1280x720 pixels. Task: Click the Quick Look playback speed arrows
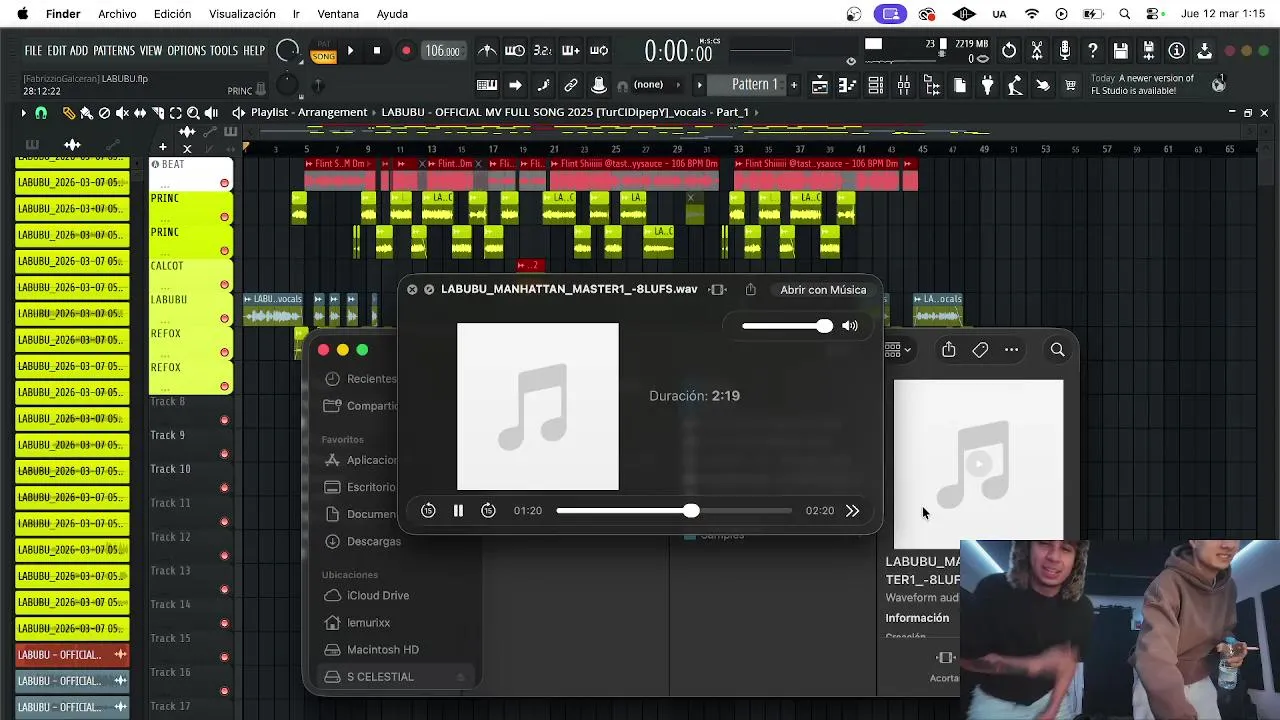click(852, 511)
